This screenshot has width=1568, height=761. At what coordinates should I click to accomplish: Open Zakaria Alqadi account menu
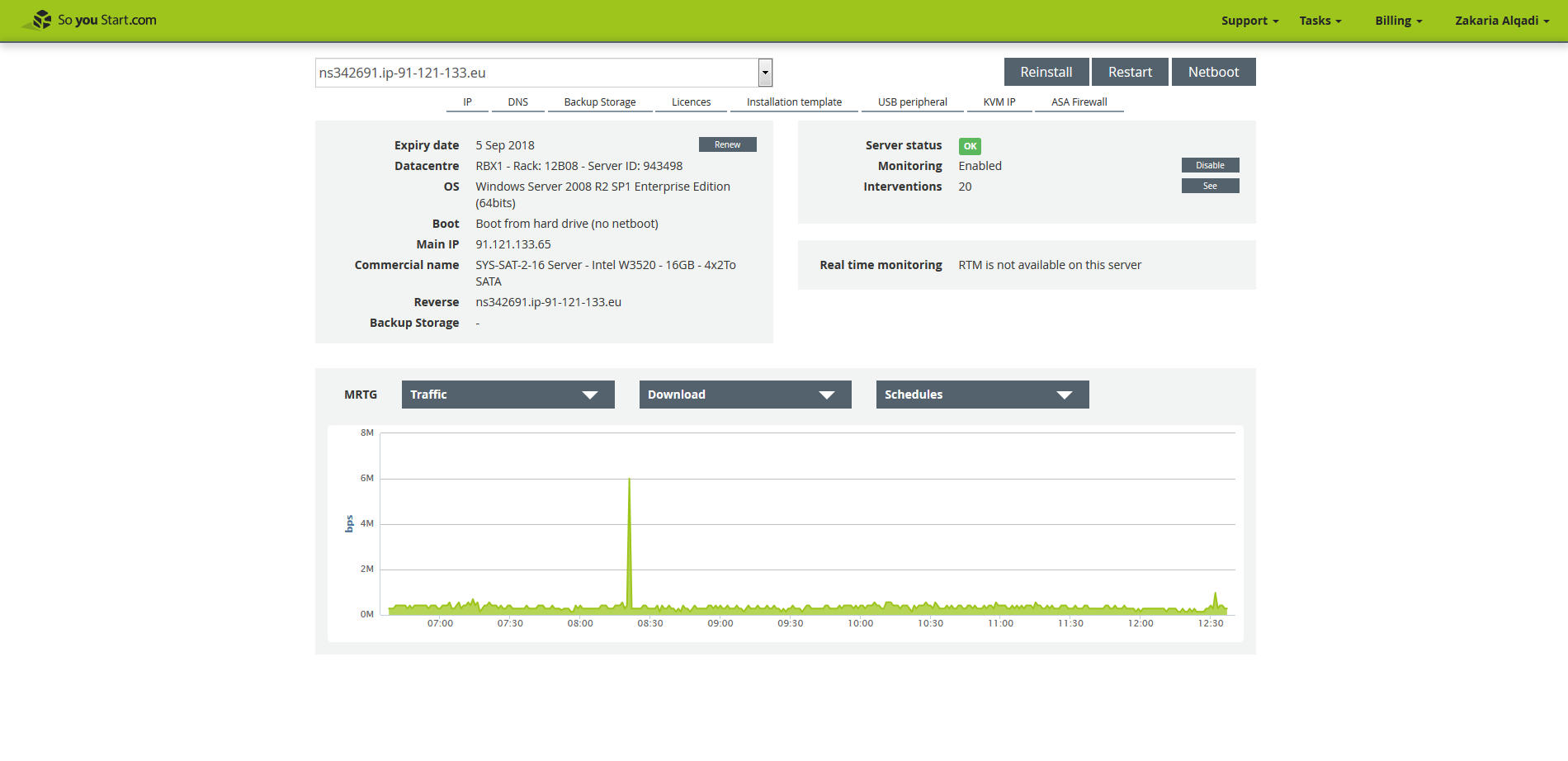(1501, 21)
